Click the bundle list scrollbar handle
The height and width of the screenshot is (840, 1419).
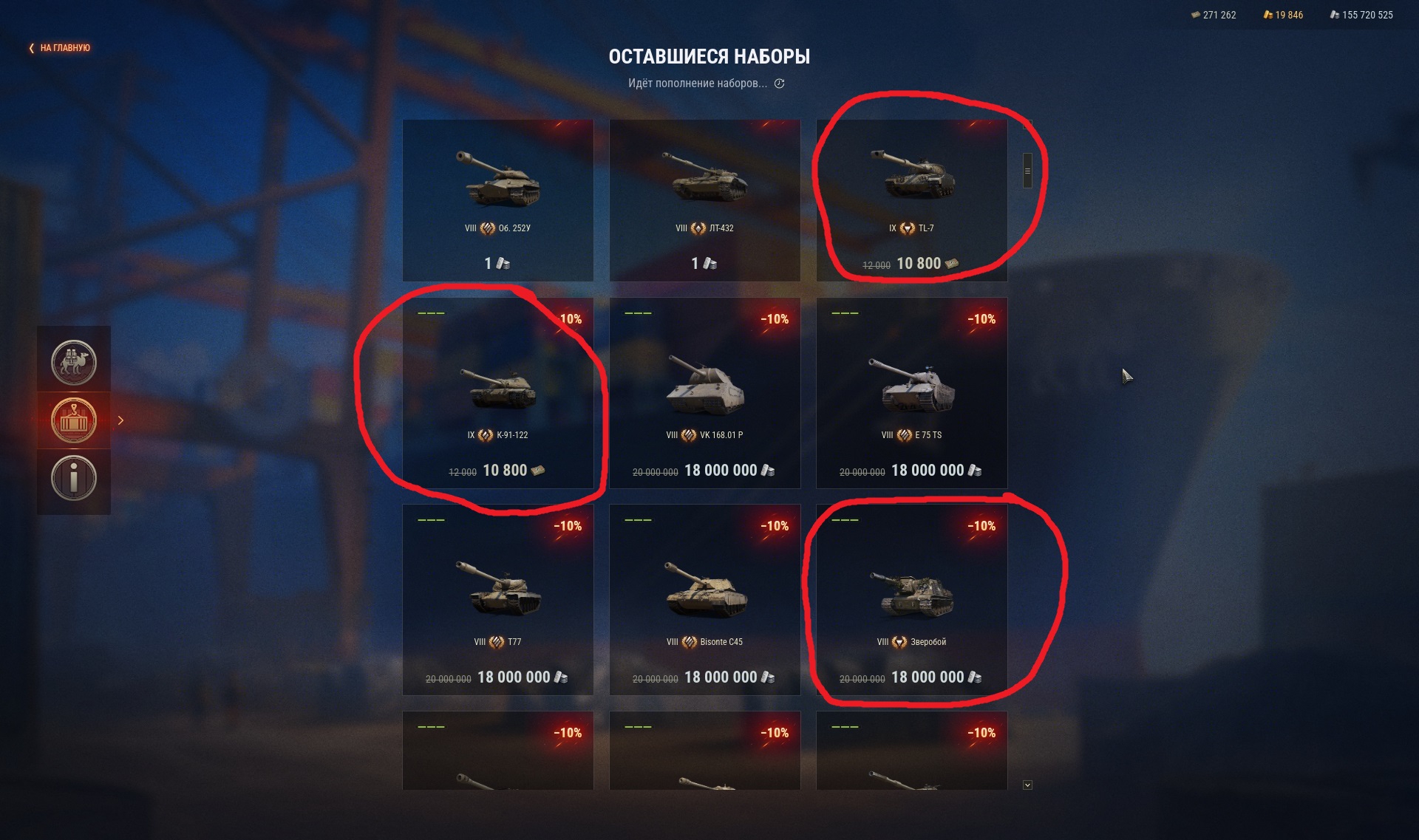pyautogui.click(x=1027, y=171)
